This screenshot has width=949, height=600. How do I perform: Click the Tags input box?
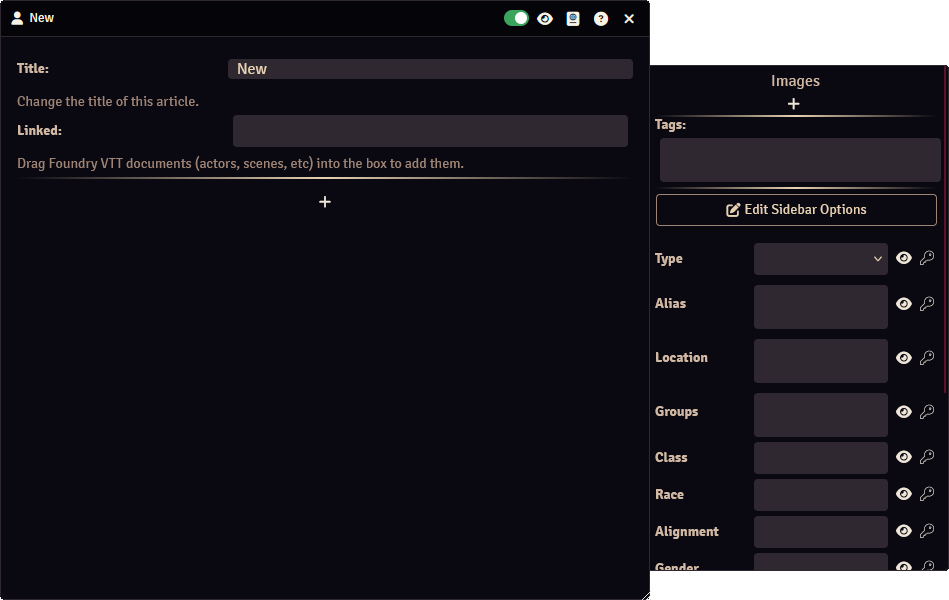tap(800, 160)
